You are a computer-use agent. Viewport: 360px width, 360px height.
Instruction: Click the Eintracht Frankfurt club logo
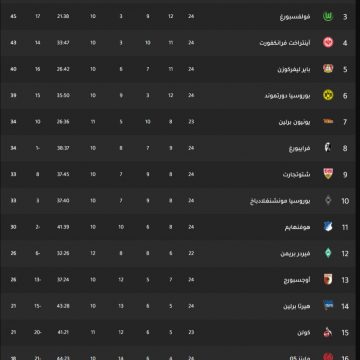point(328,43)
